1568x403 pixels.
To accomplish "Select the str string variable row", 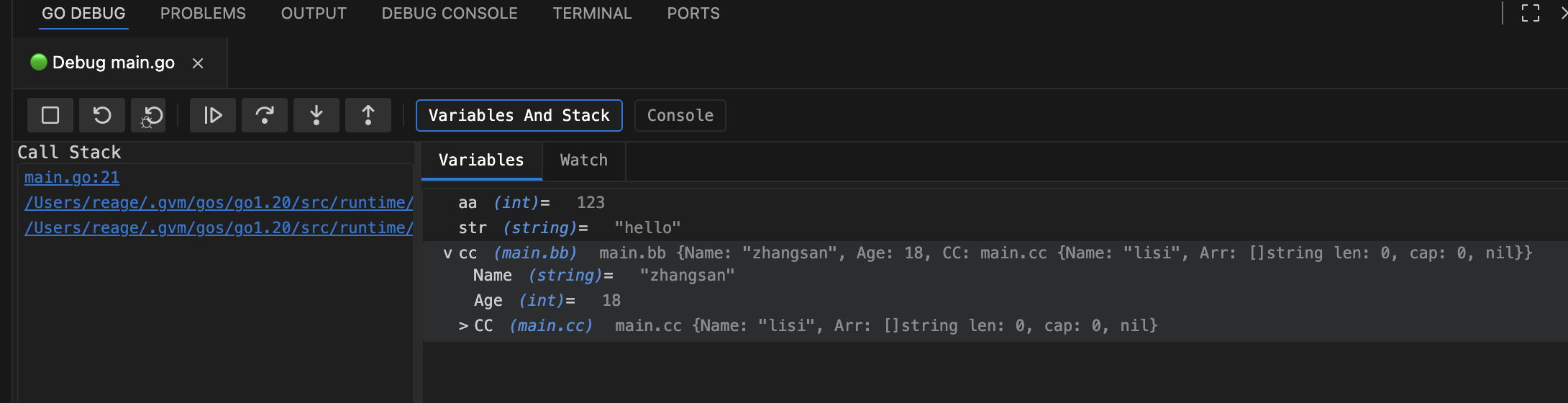I will pos(568,228).
